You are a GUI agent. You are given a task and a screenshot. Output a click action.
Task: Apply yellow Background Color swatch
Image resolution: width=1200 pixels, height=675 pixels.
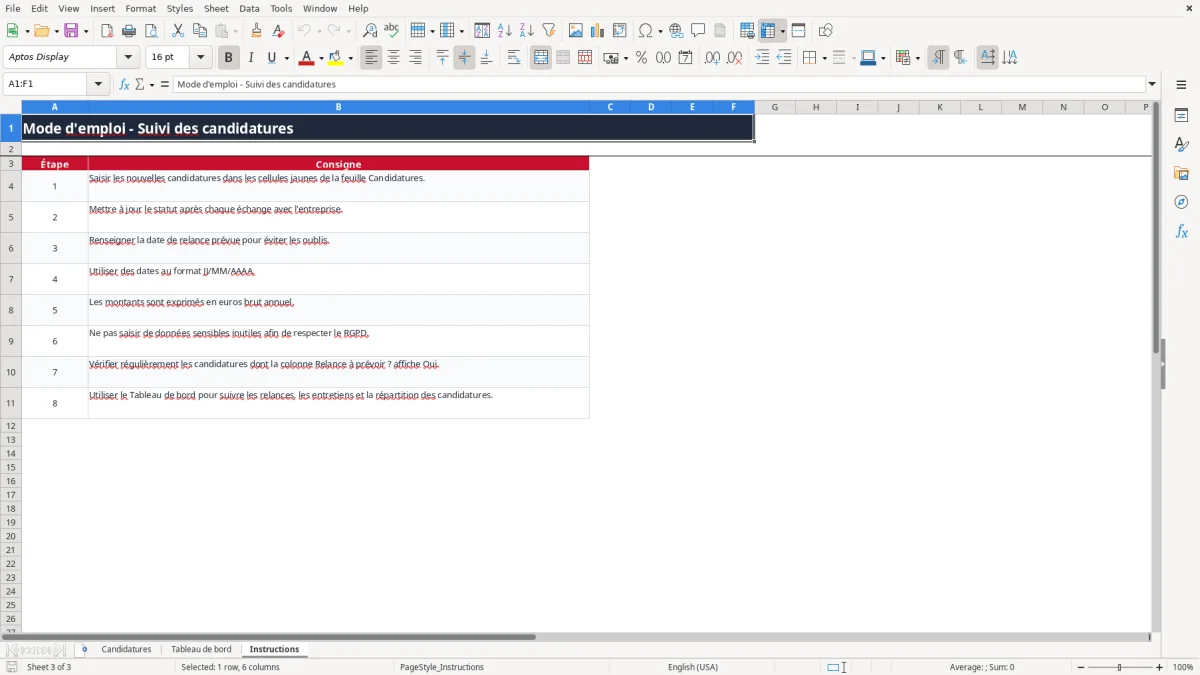click(336, 58)
